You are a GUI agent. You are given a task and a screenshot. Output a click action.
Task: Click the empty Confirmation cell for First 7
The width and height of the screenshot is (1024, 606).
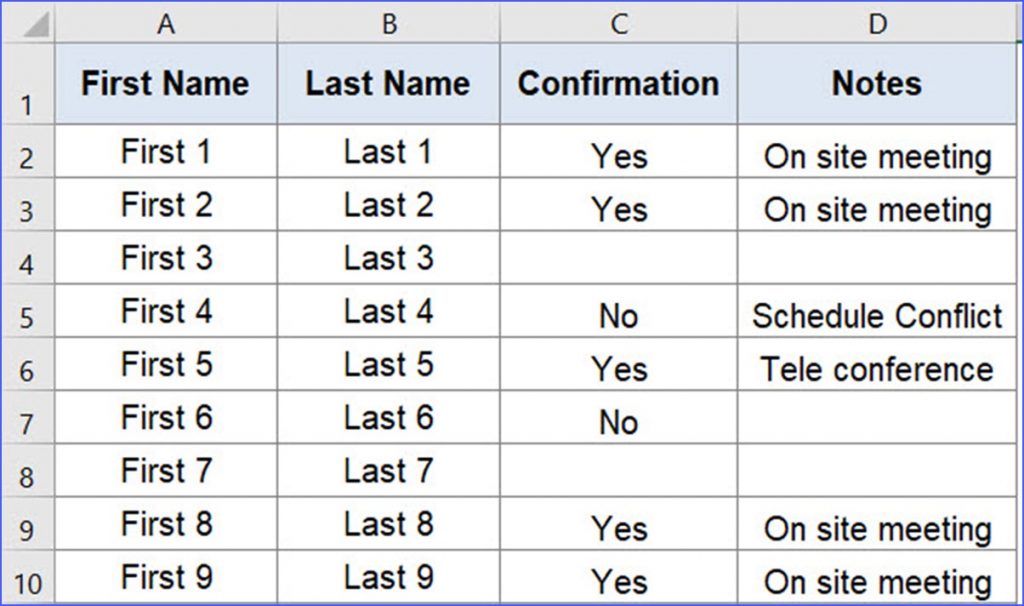click(x=617, y=470)
